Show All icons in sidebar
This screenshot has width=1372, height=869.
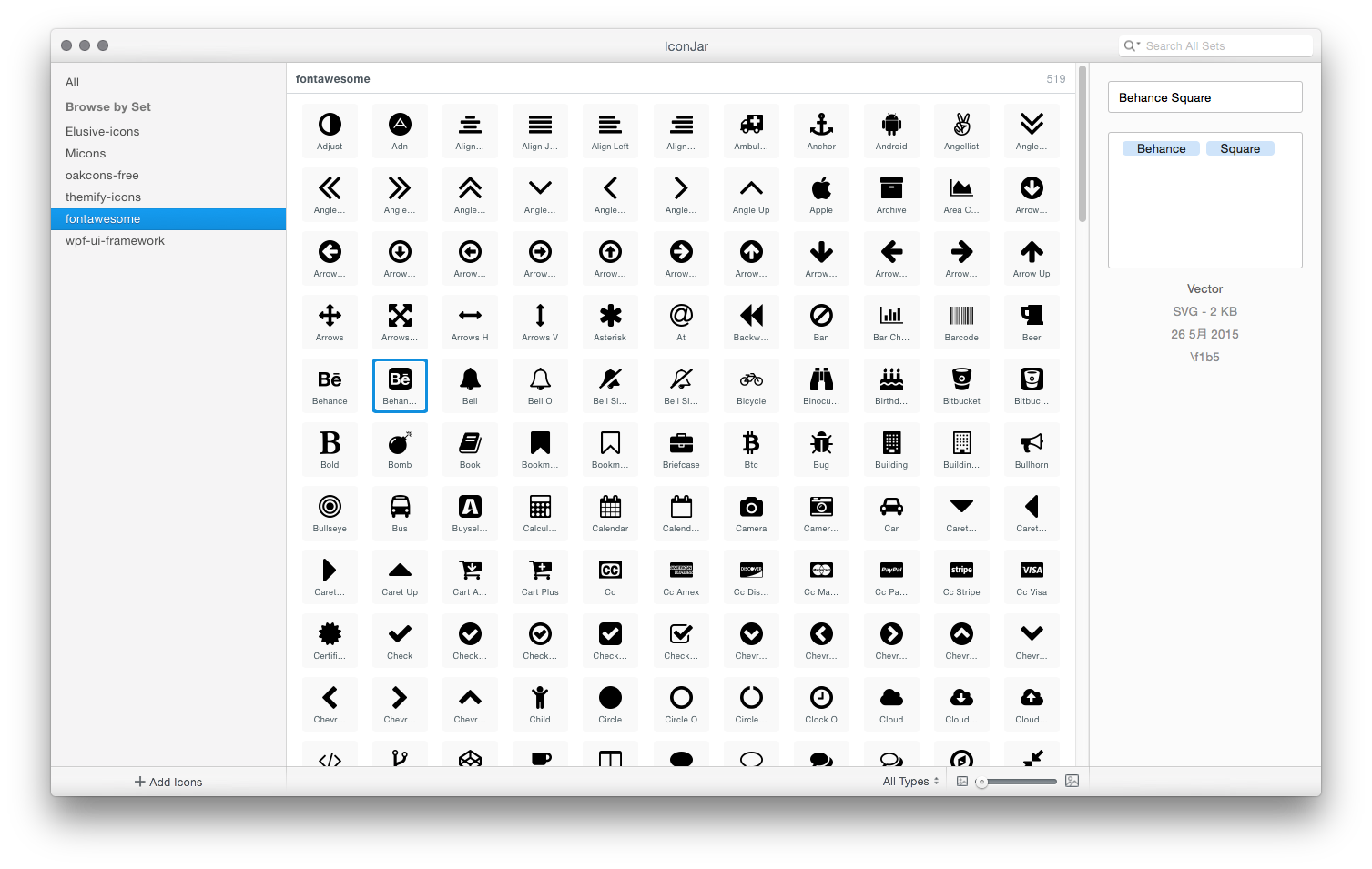pyautogui.click(x=73, y=83)
